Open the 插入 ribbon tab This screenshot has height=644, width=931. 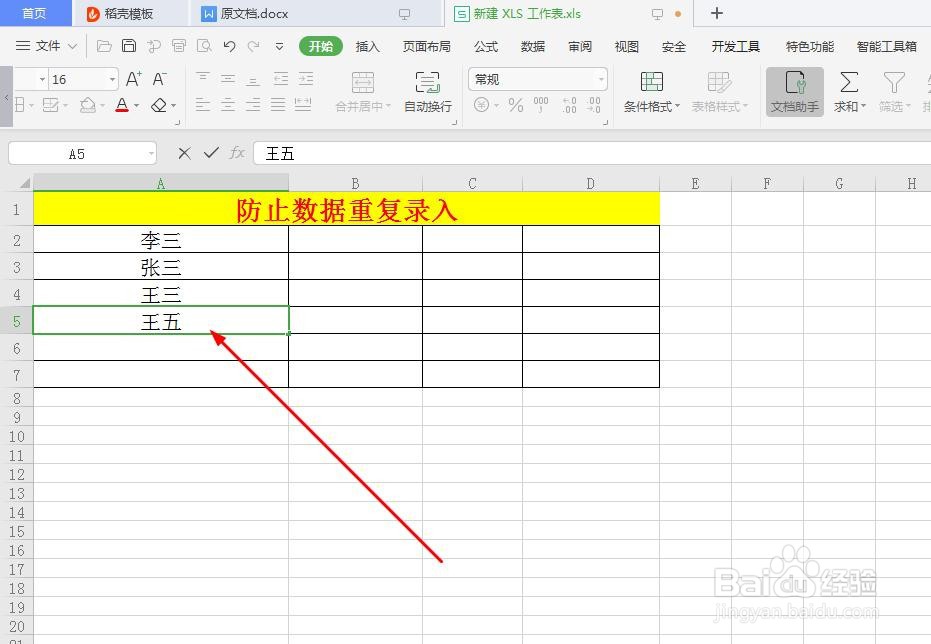pos(367,46)
